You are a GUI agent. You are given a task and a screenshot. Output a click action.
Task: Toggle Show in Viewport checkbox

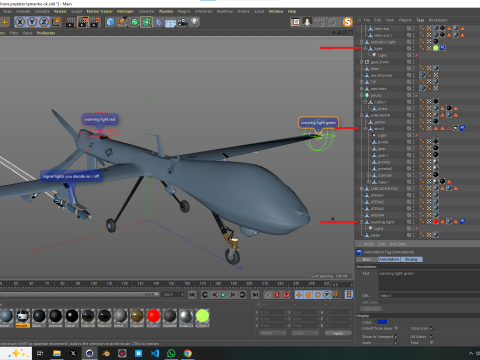[x=396, y=337]
